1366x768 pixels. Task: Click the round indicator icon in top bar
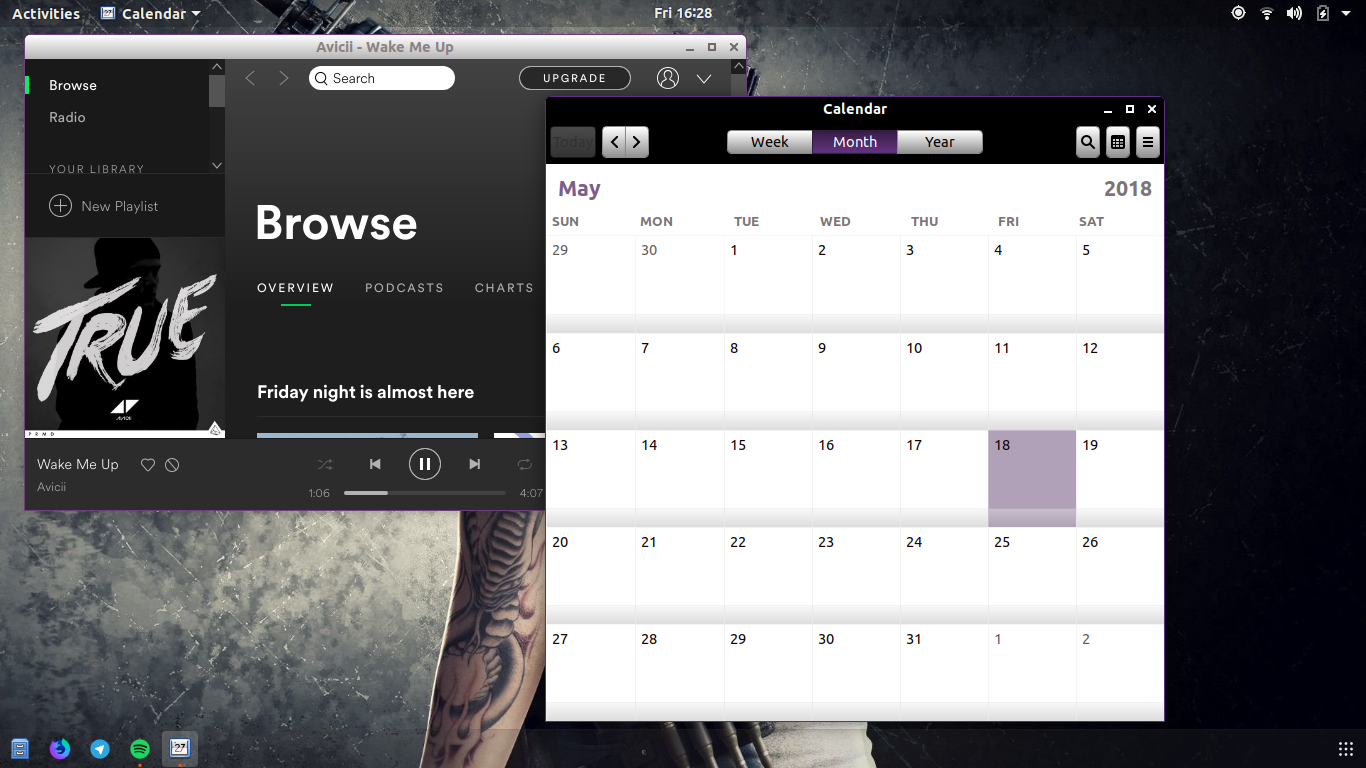(x=1238, y=13)
